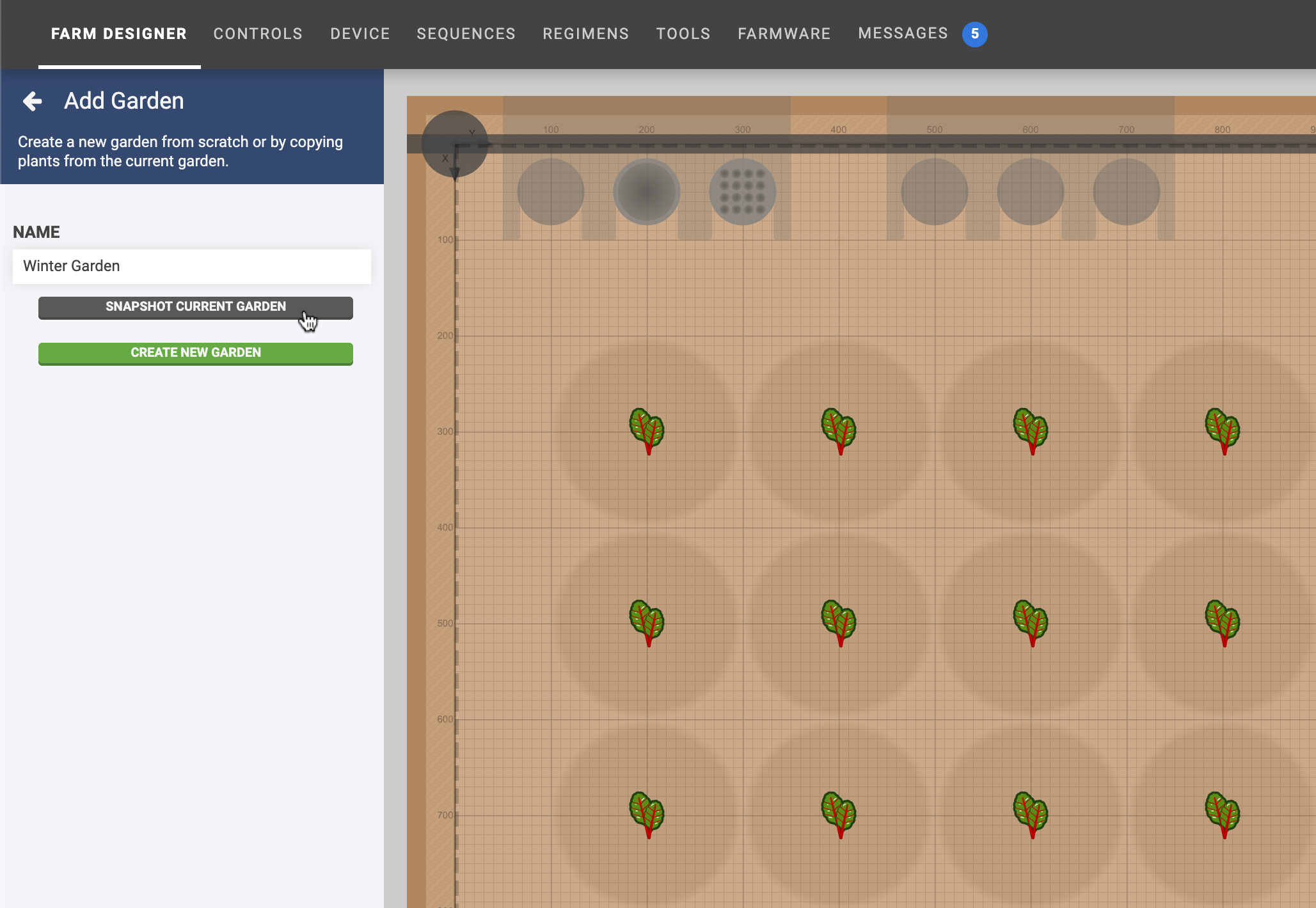Open the Controls tab
This screenshot has height=908, width=1316.
pyautogui.click(x=258, y=34)
